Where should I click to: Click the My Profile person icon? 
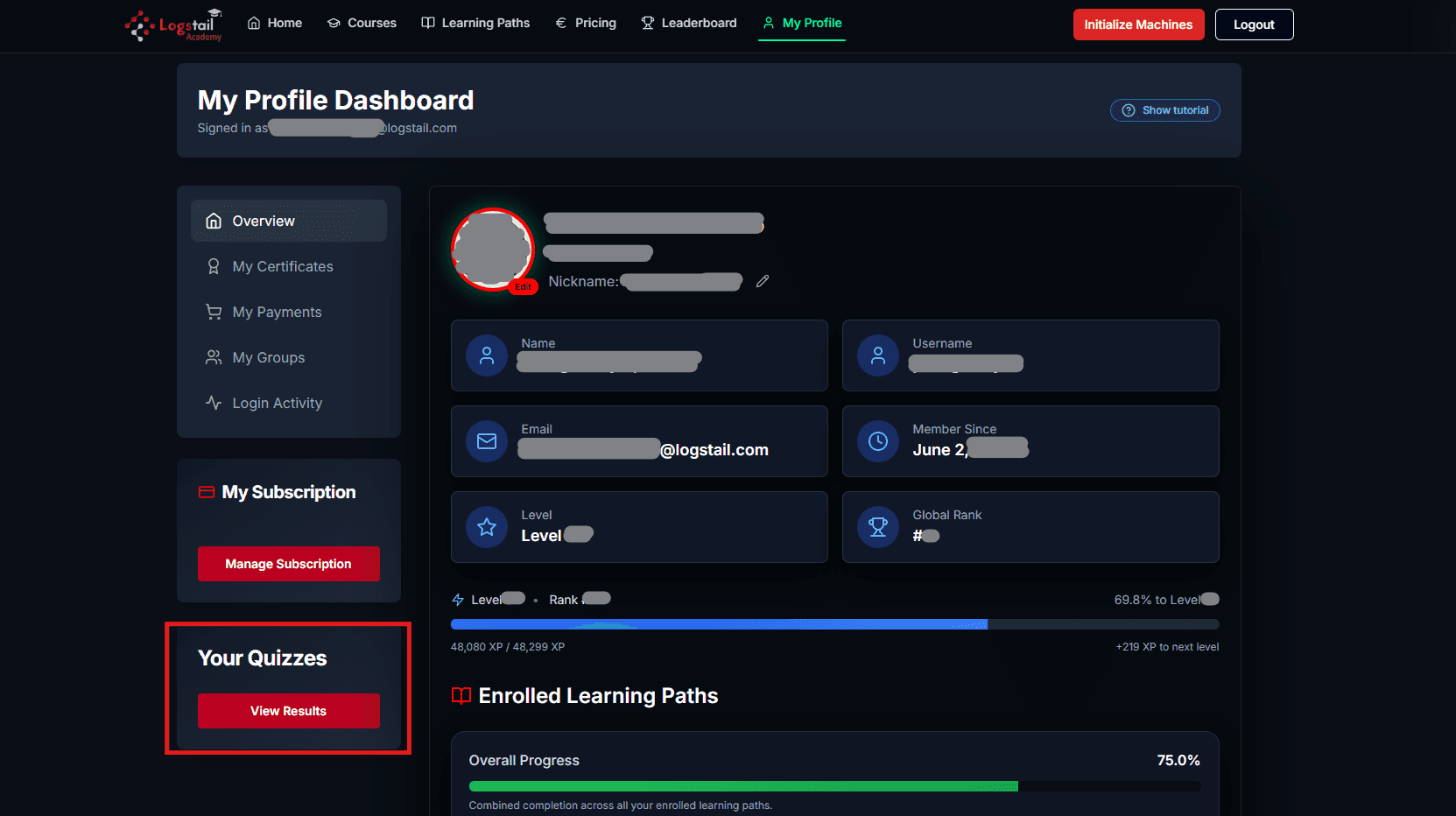point(769,23)
